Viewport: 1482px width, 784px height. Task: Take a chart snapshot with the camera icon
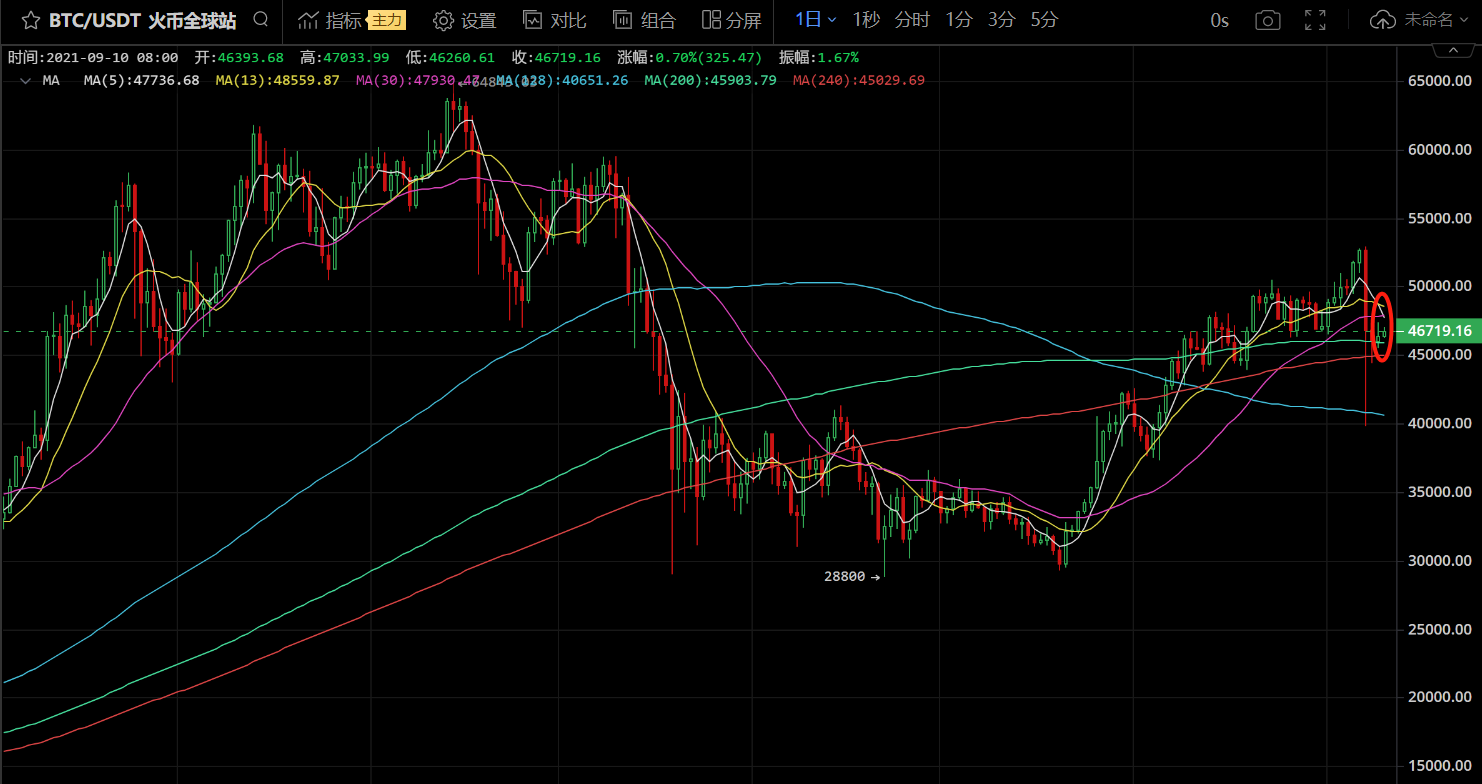(x=1268, y=20)
